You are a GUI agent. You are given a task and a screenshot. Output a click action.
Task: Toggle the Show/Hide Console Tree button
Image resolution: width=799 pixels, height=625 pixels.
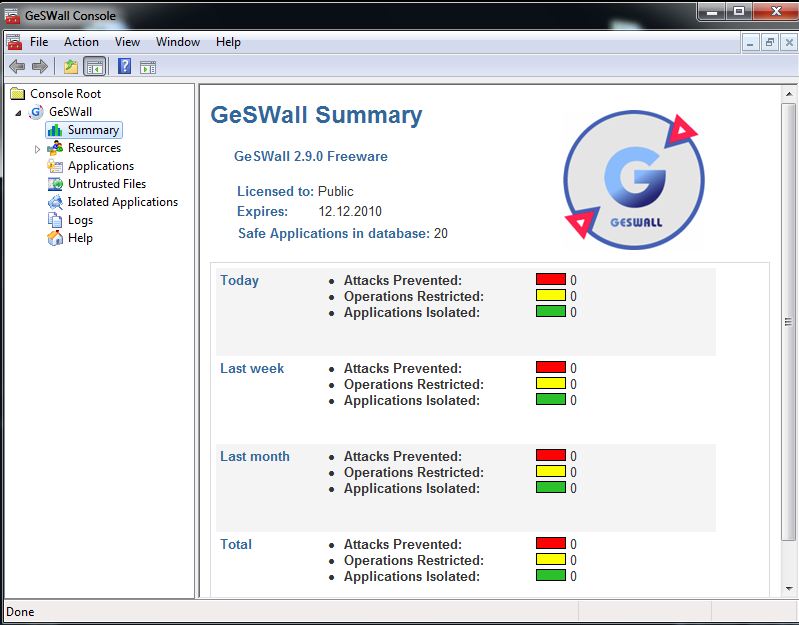pos(94,67)
